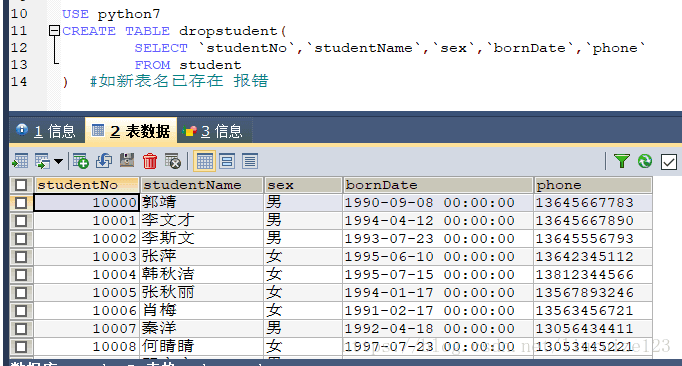The image size is (682, 366).
Task: Check the row checkbox for student 10000
Action: [21, 203]
